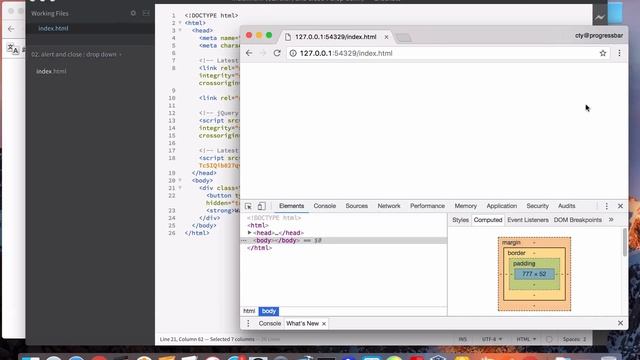Click the DOCTYPE html row
Image resolution: width=640 pixels, height=360 pixels.
pyautogui.click(x=274, y=218)
